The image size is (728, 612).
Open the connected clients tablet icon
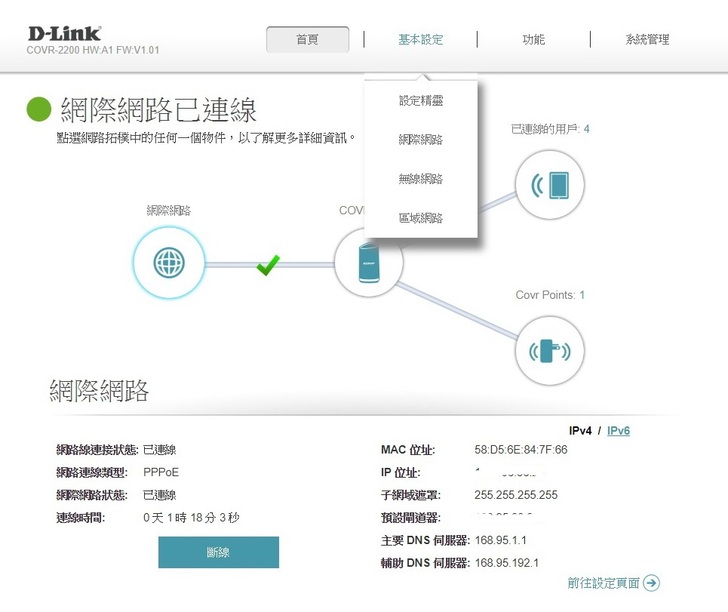550,185
